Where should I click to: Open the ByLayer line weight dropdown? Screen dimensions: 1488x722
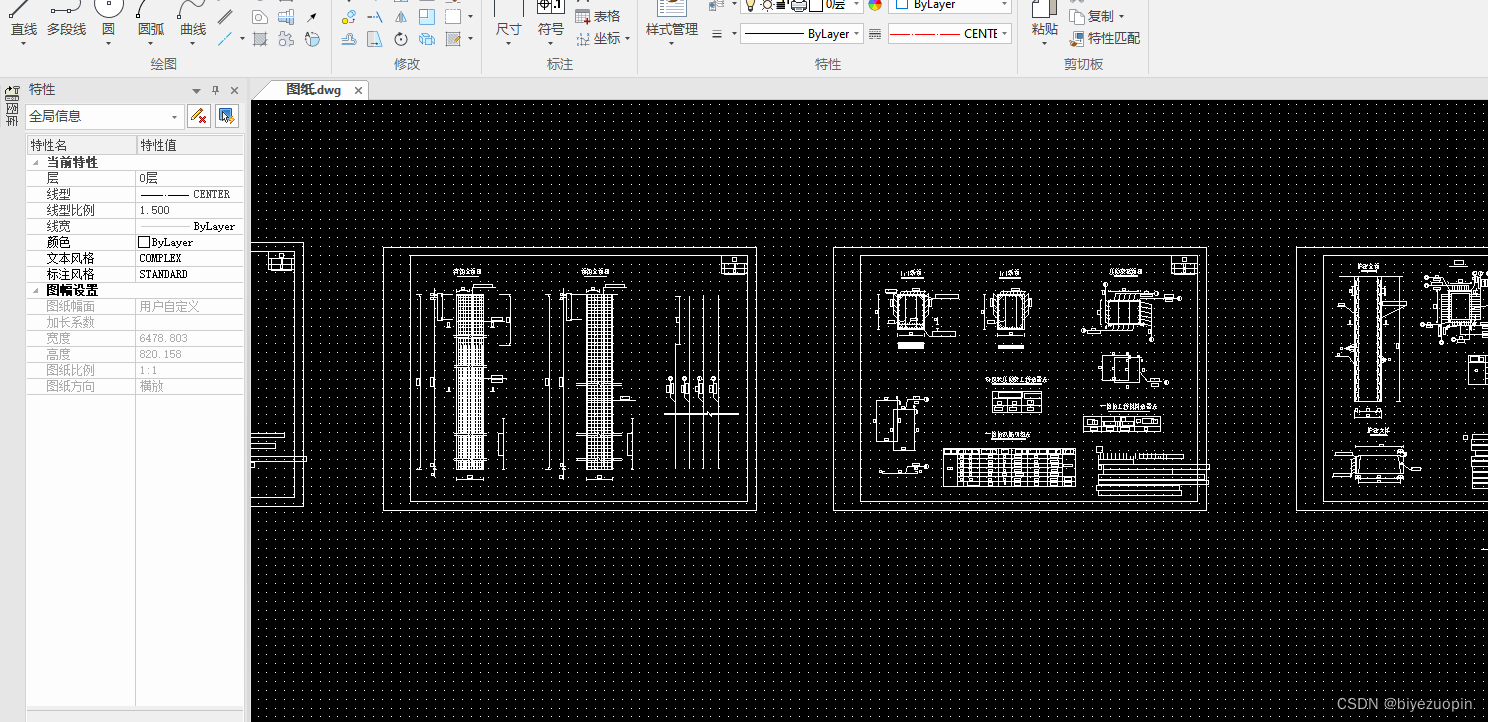tap(857, 34)
